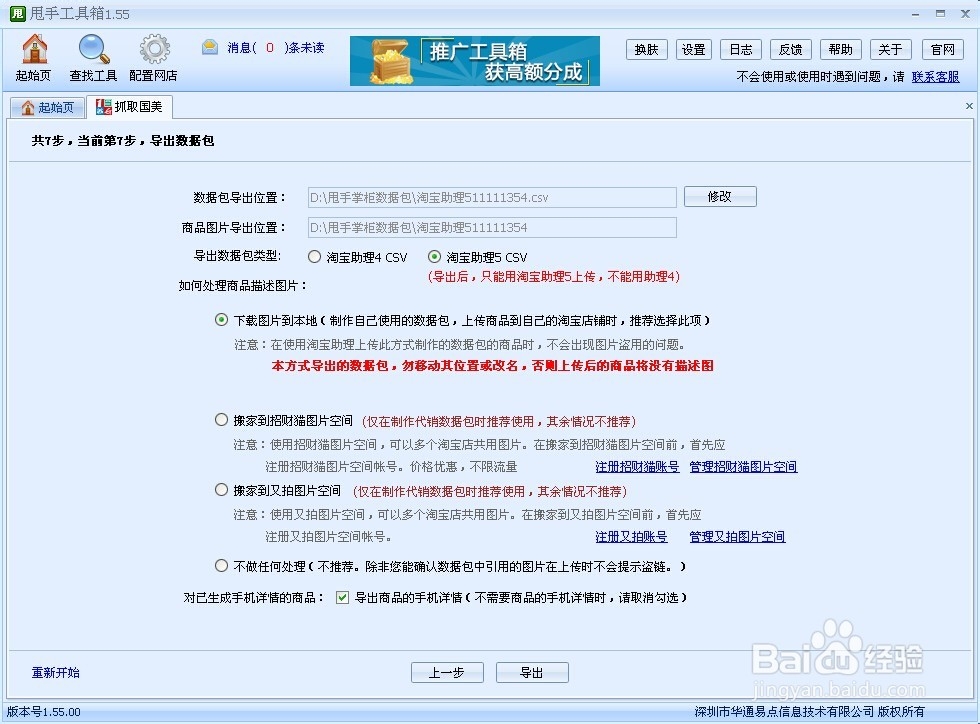Choose 搬家到又拍图片空间 option
The width and height of the screenshot is (980, 724).
(222, 490)
